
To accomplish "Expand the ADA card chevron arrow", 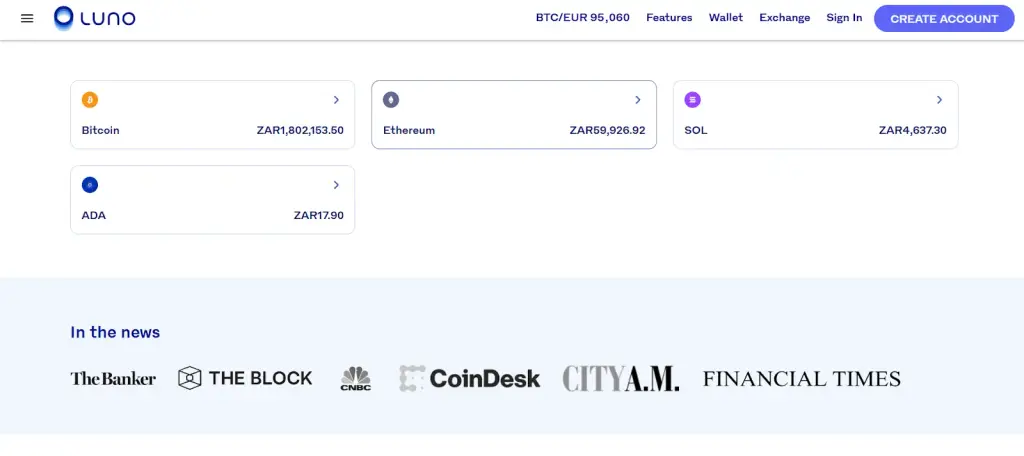I will pyautogui.click(x=336, y=185).
